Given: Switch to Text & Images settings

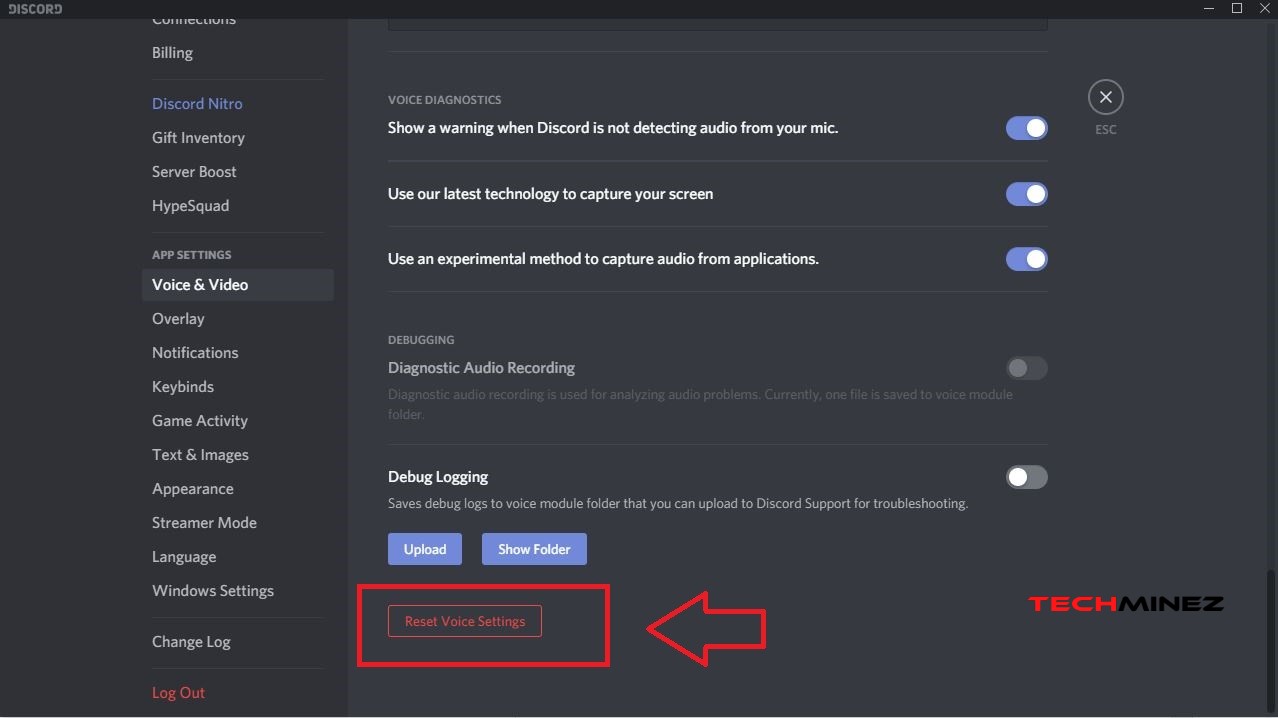Looking at the screenshot, I should coord(200,454).
